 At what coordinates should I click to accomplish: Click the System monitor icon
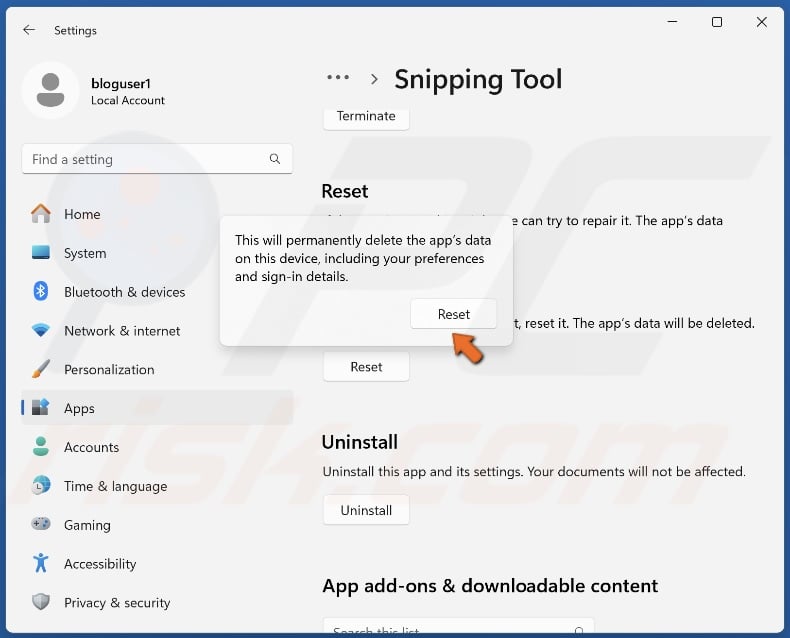[x=41, y=252]
